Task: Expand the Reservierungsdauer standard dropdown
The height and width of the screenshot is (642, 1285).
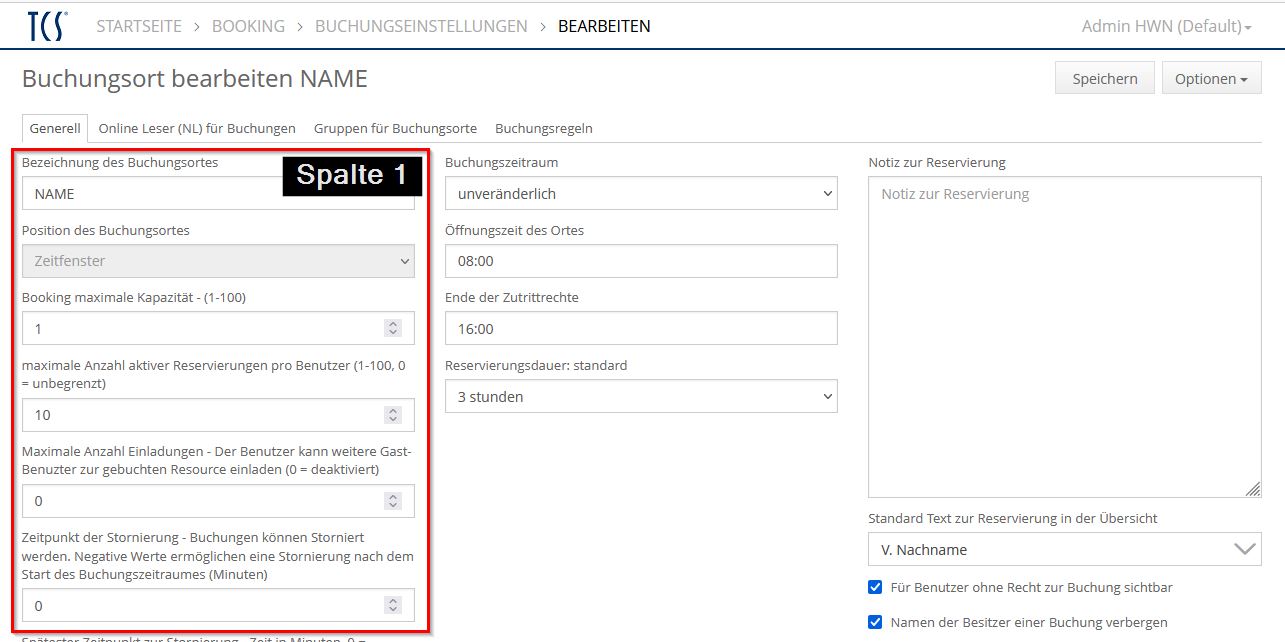Action: coord(640,397)
